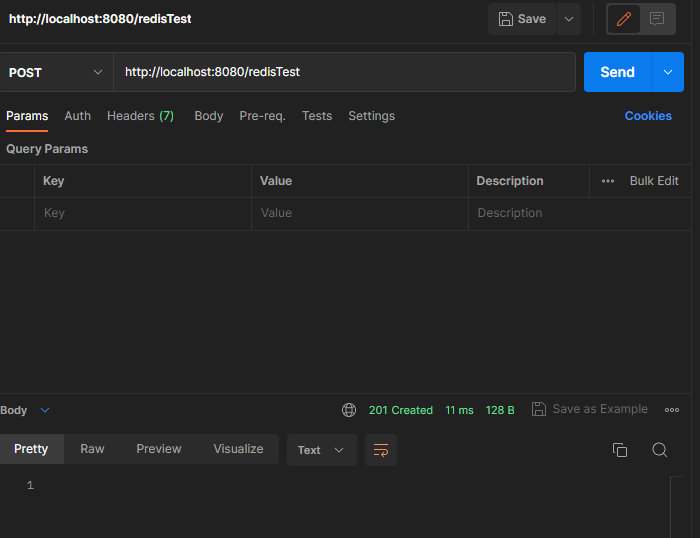Select the Raw response view tab
The image size is (700, 538).
pyautogui.click(x=92, y=449)
